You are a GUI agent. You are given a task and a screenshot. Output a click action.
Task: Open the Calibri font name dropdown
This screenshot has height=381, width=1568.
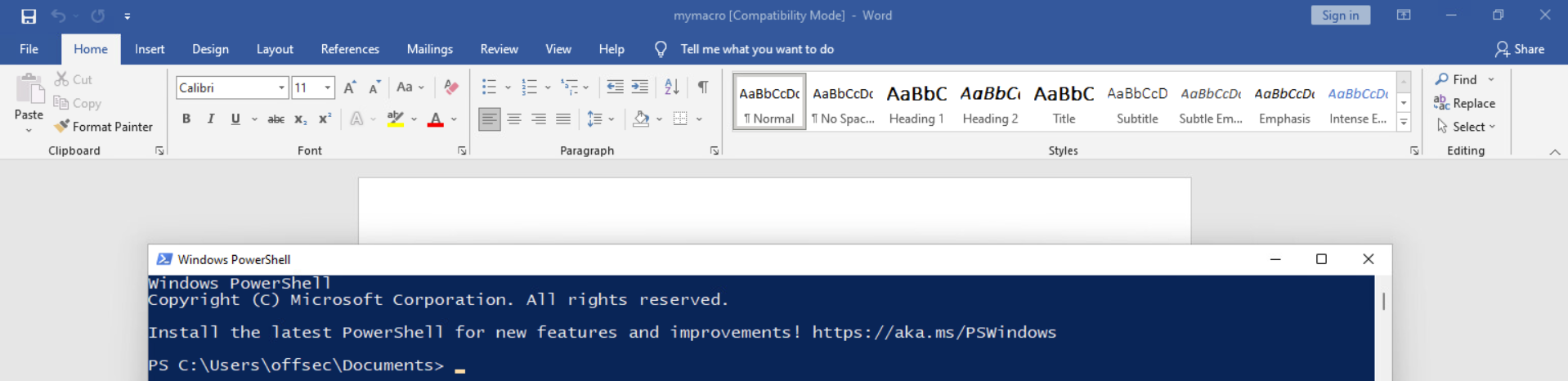point(281,87)
